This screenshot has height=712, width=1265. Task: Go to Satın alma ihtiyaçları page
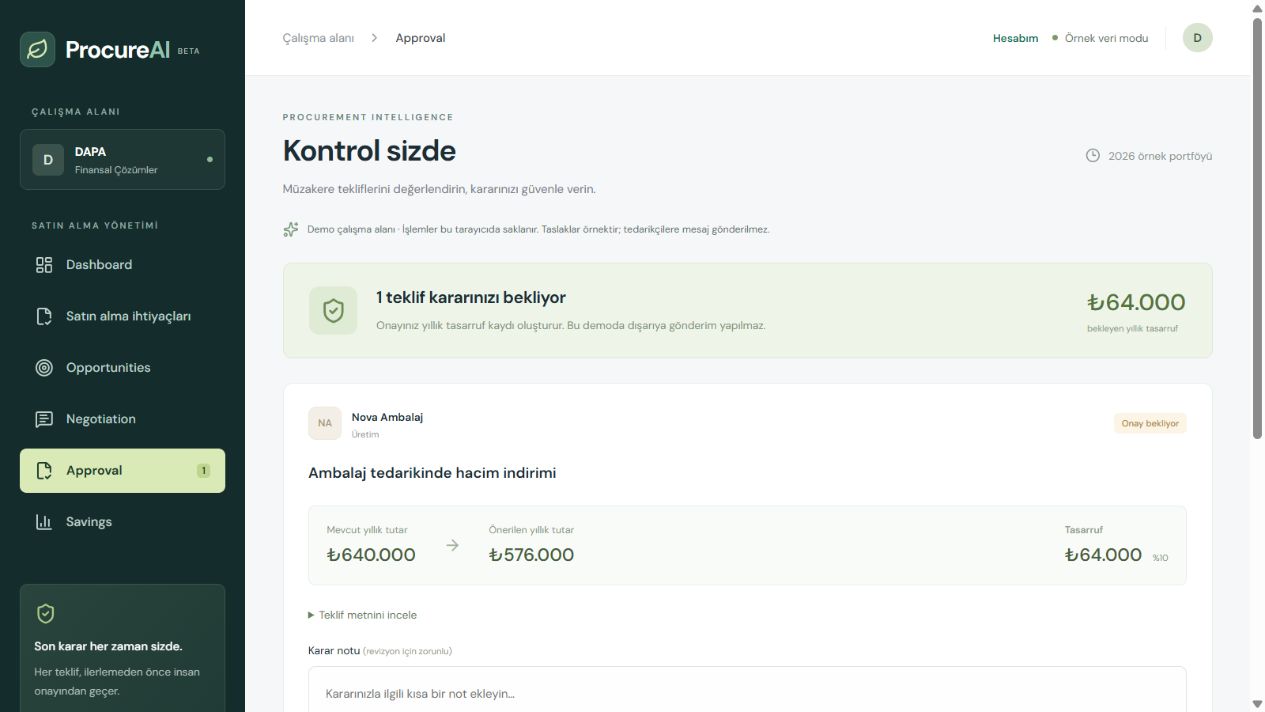coord(122,316)
